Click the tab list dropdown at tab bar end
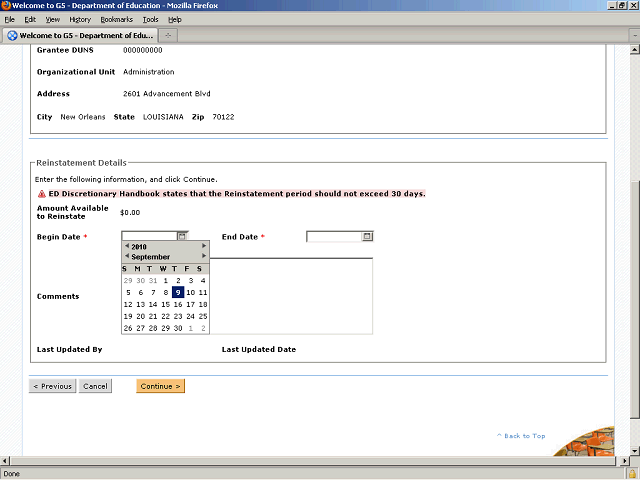This screenshot has width=640, height=480. (635, 36)
